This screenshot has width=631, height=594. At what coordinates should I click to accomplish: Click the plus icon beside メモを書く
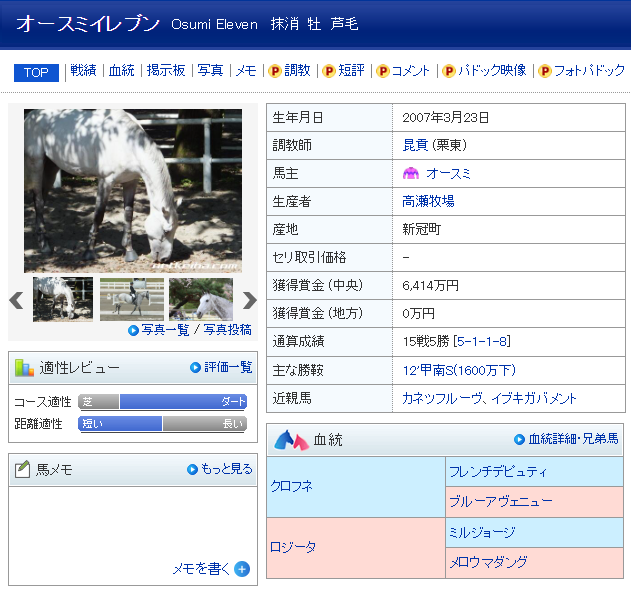coord(242,569)
